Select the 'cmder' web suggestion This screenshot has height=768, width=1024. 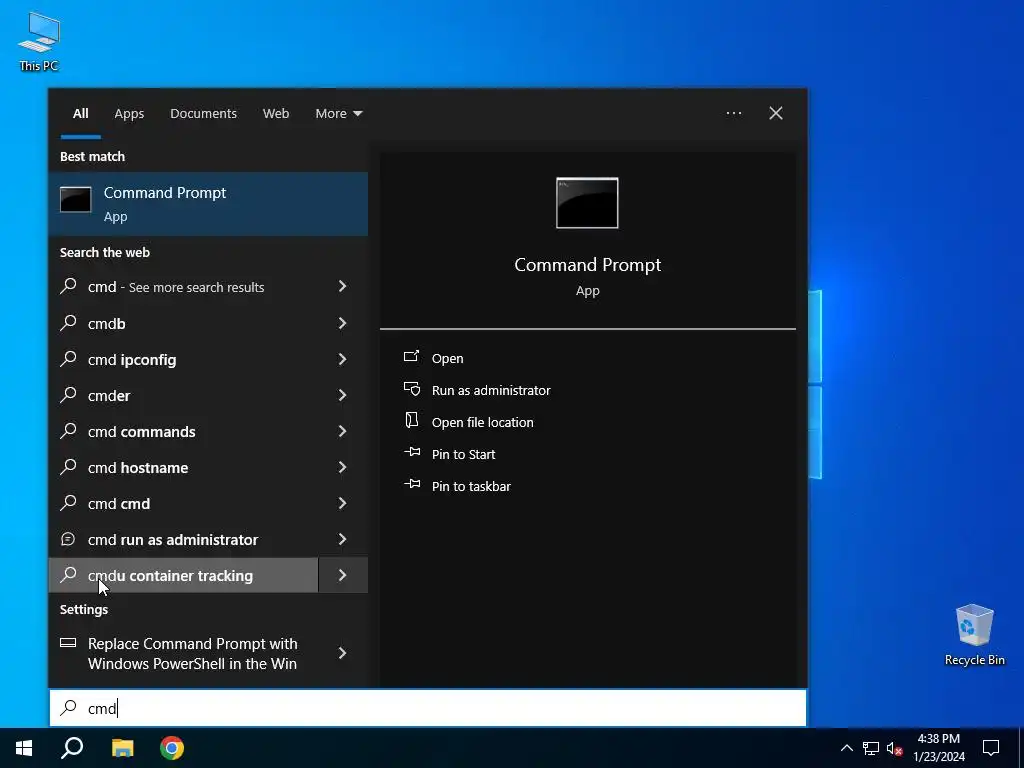[184, 395]
